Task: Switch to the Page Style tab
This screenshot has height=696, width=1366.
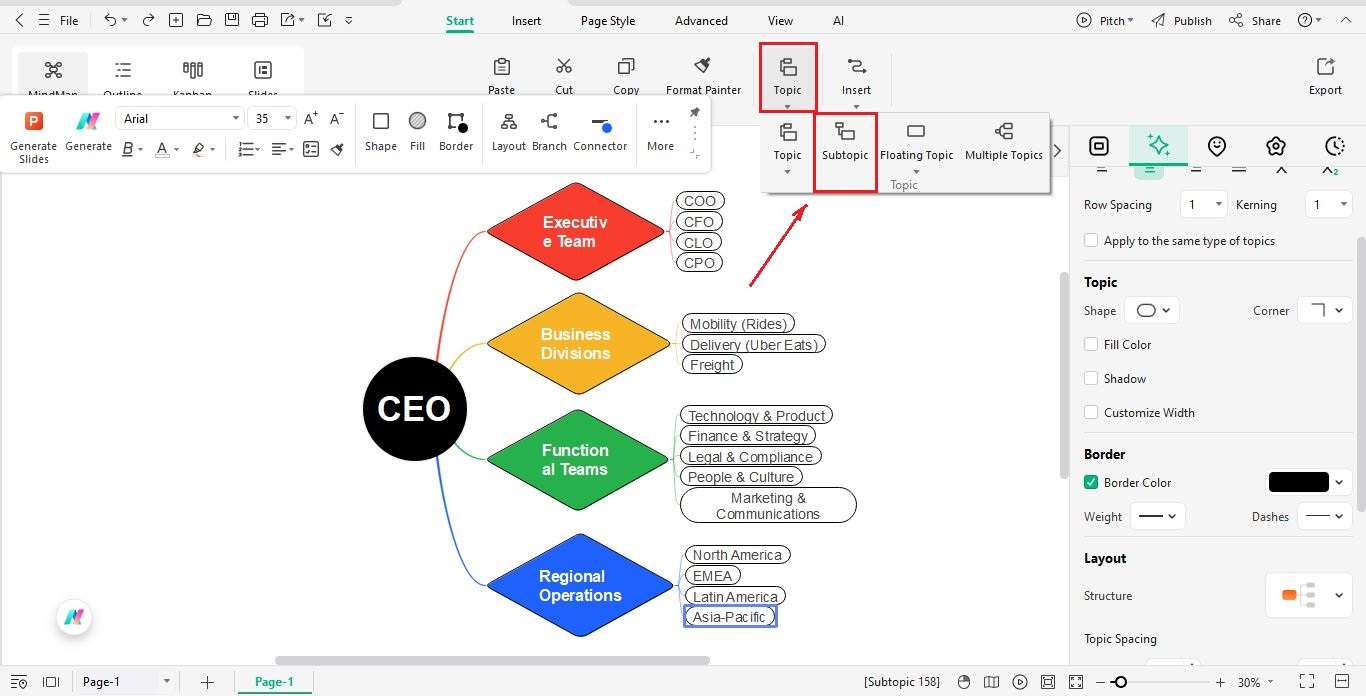Action: (x=608, y=20)
